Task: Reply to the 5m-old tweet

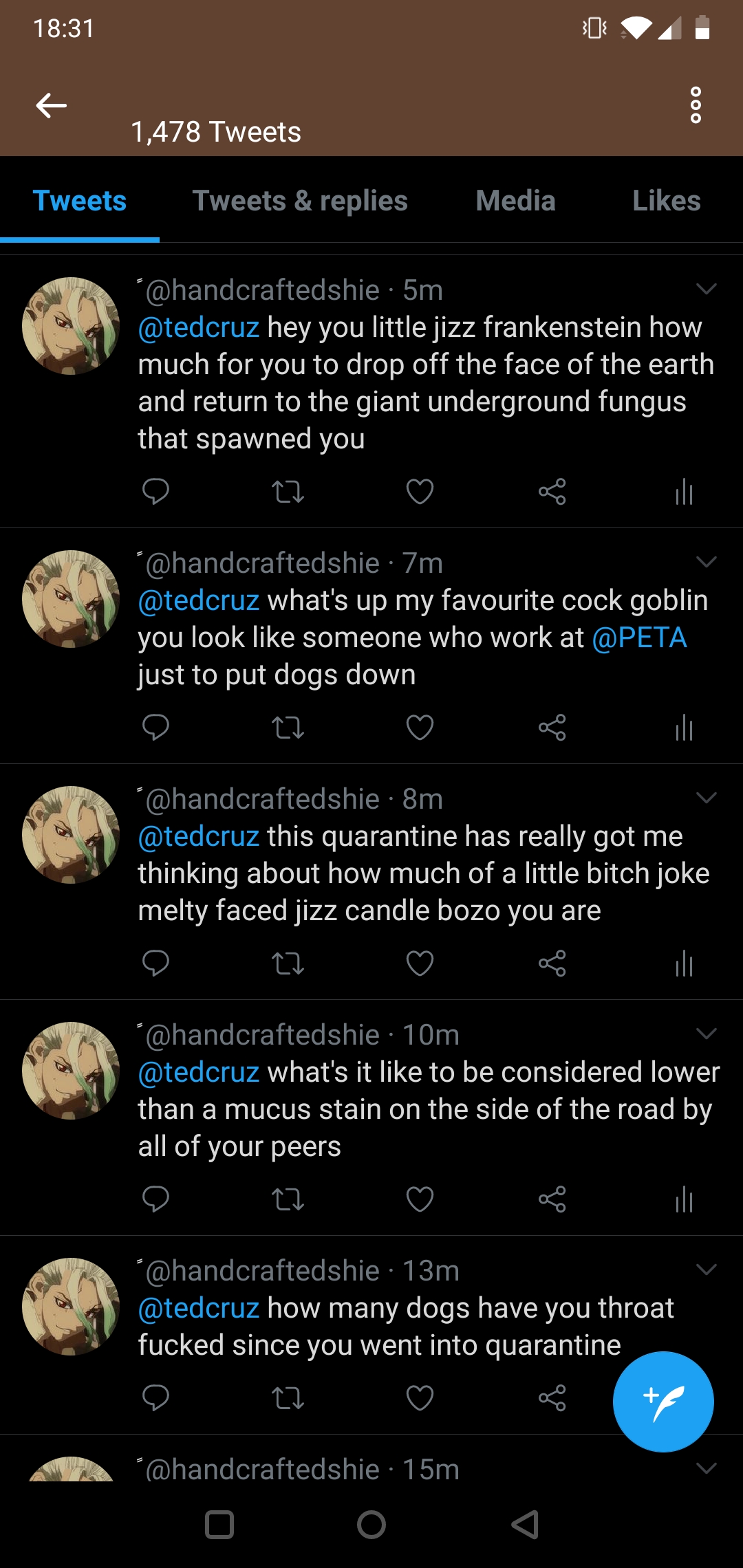Action: pyautogui.click(x=155, y=492)
